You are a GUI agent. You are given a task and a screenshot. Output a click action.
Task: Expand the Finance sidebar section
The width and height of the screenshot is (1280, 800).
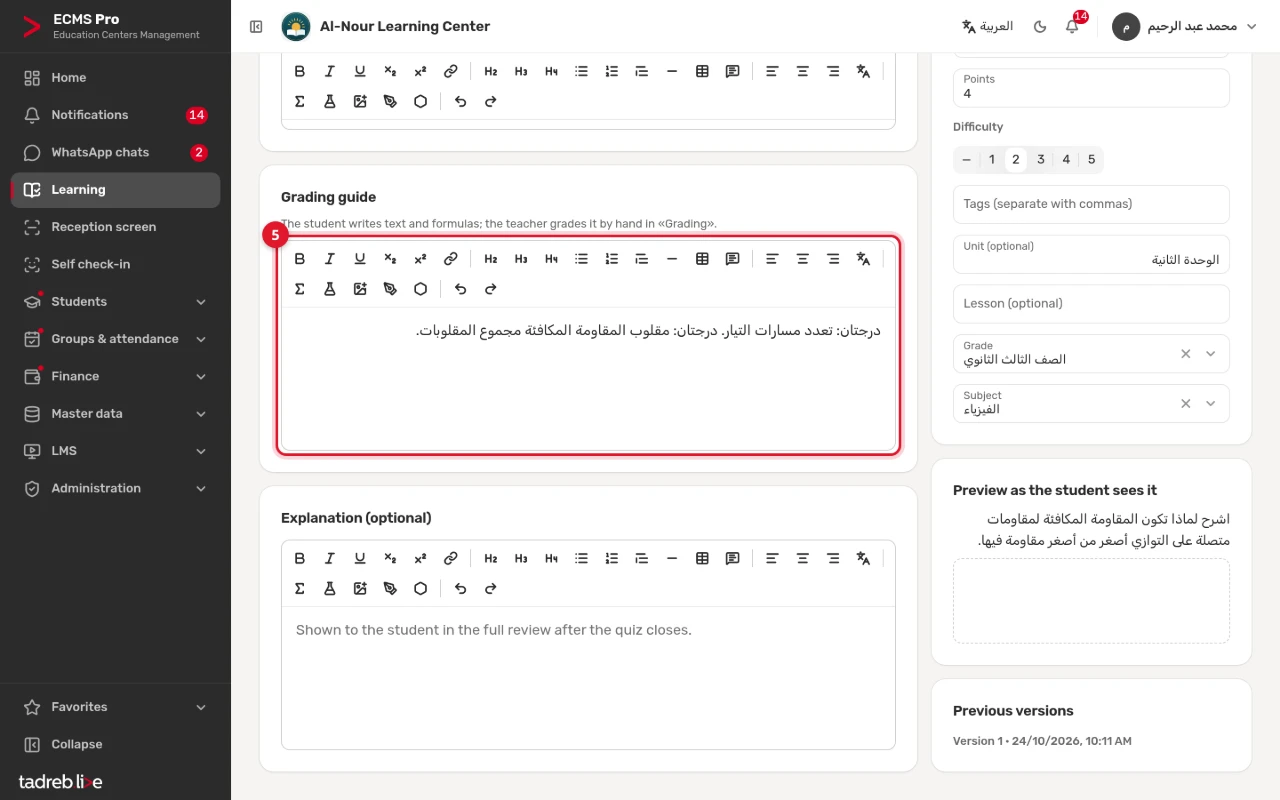[x=115, y=377]
